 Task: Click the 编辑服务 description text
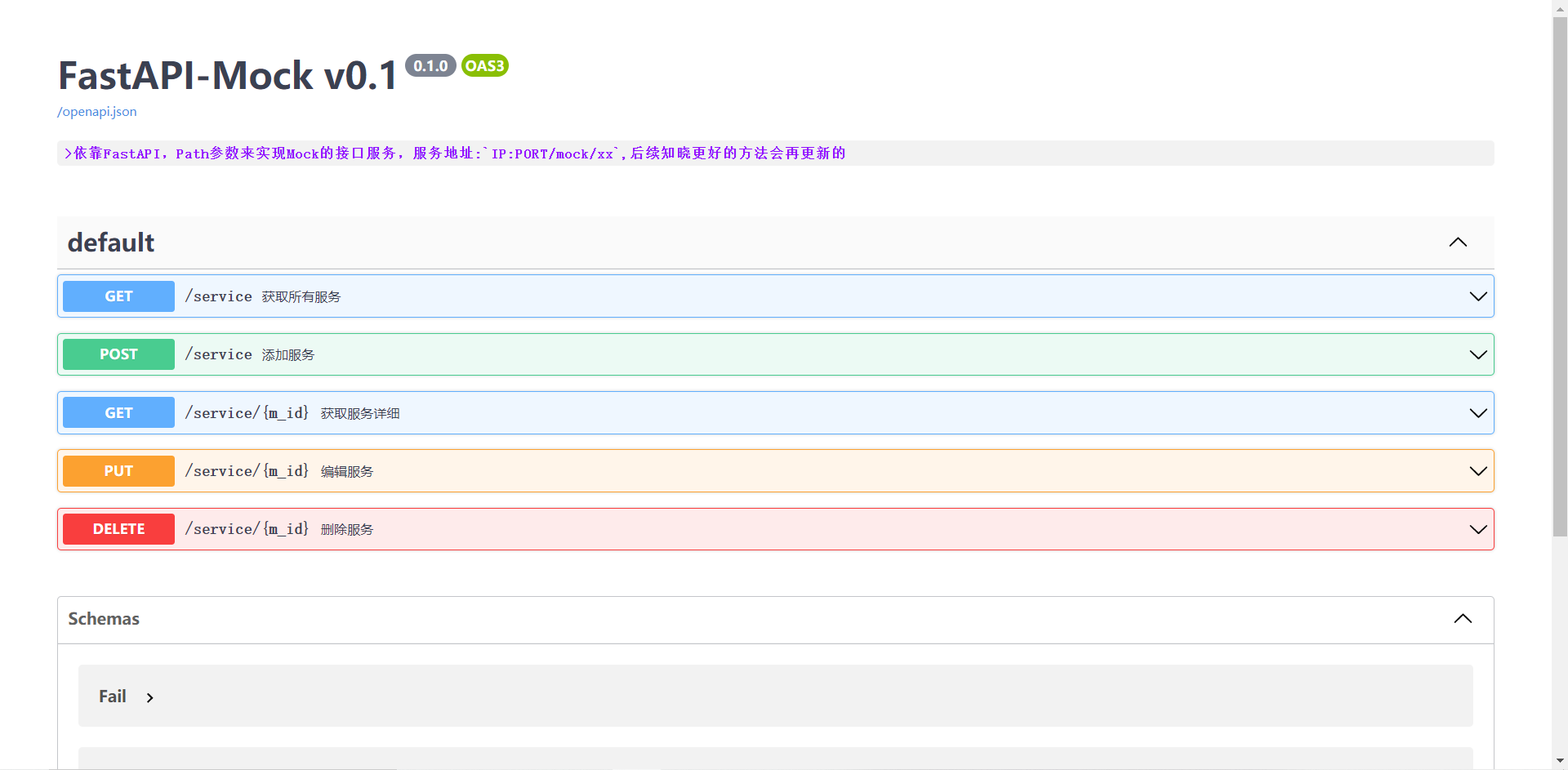pyautogui.click(x=347, y=472)
